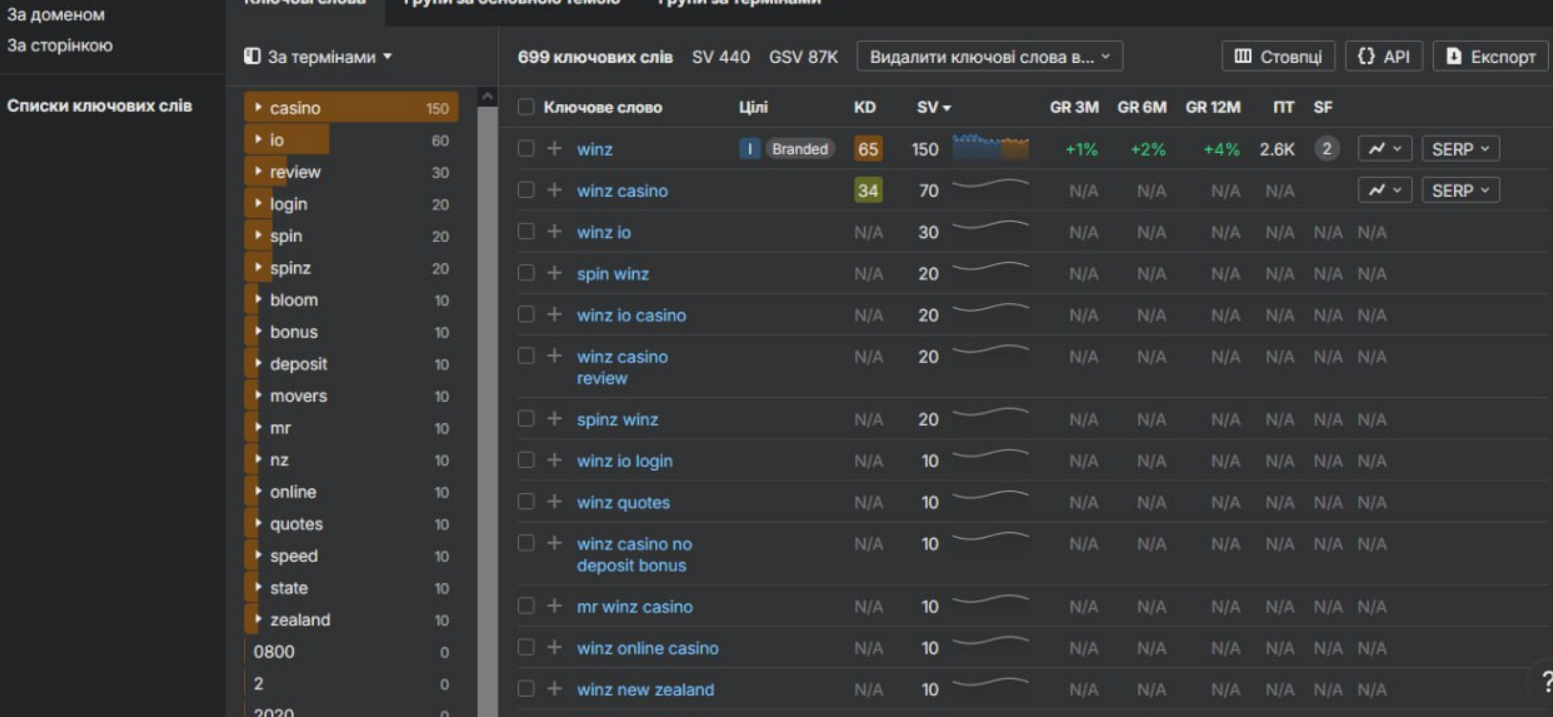The height and width of the screenshot is (717, 1553).
Task: Add keyword "winz" with plus icon
Action: click(x=554, y=149)
